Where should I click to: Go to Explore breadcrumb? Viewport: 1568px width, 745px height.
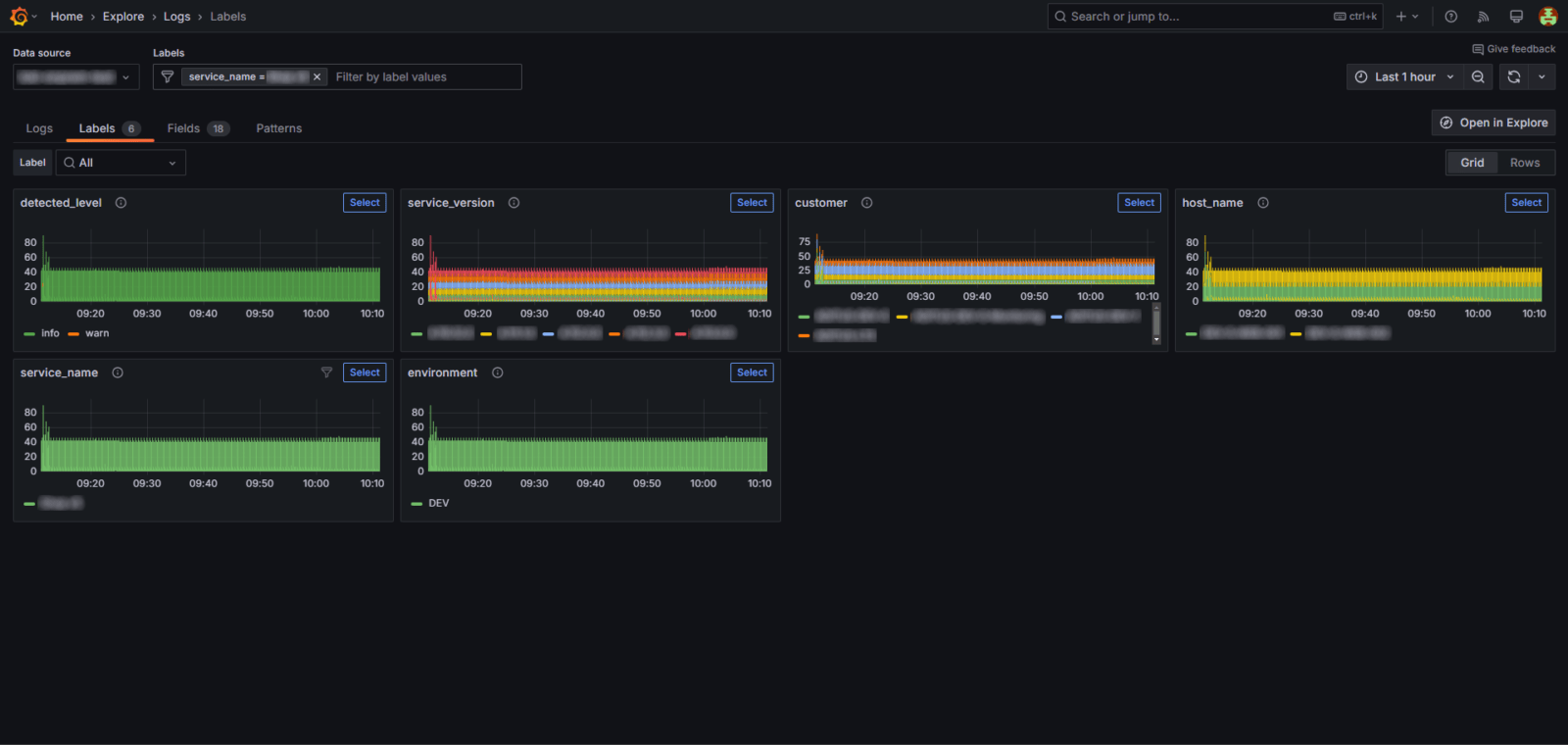coord(123,17)
